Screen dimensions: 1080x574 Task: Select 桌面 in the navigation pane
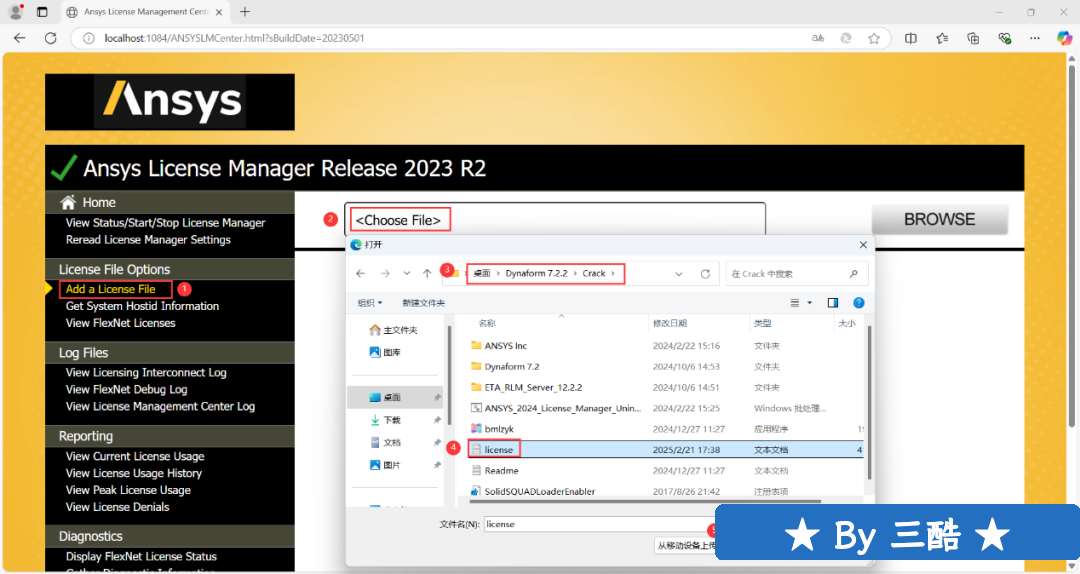[395, 398]
